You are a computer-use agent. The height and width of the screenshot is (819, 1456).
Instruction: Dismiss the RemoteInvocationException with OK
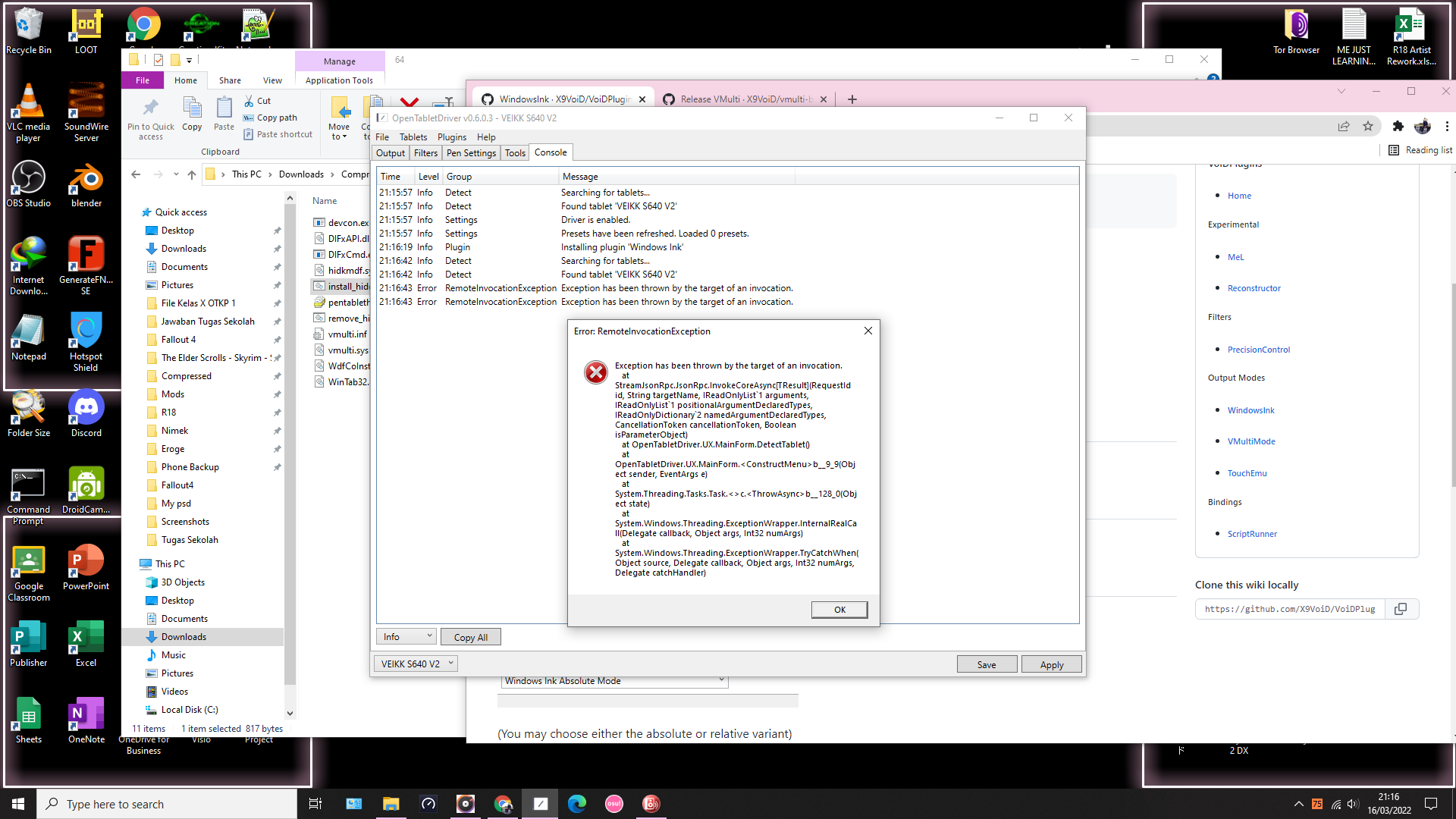pyautogui.click(x=839, y=609)
